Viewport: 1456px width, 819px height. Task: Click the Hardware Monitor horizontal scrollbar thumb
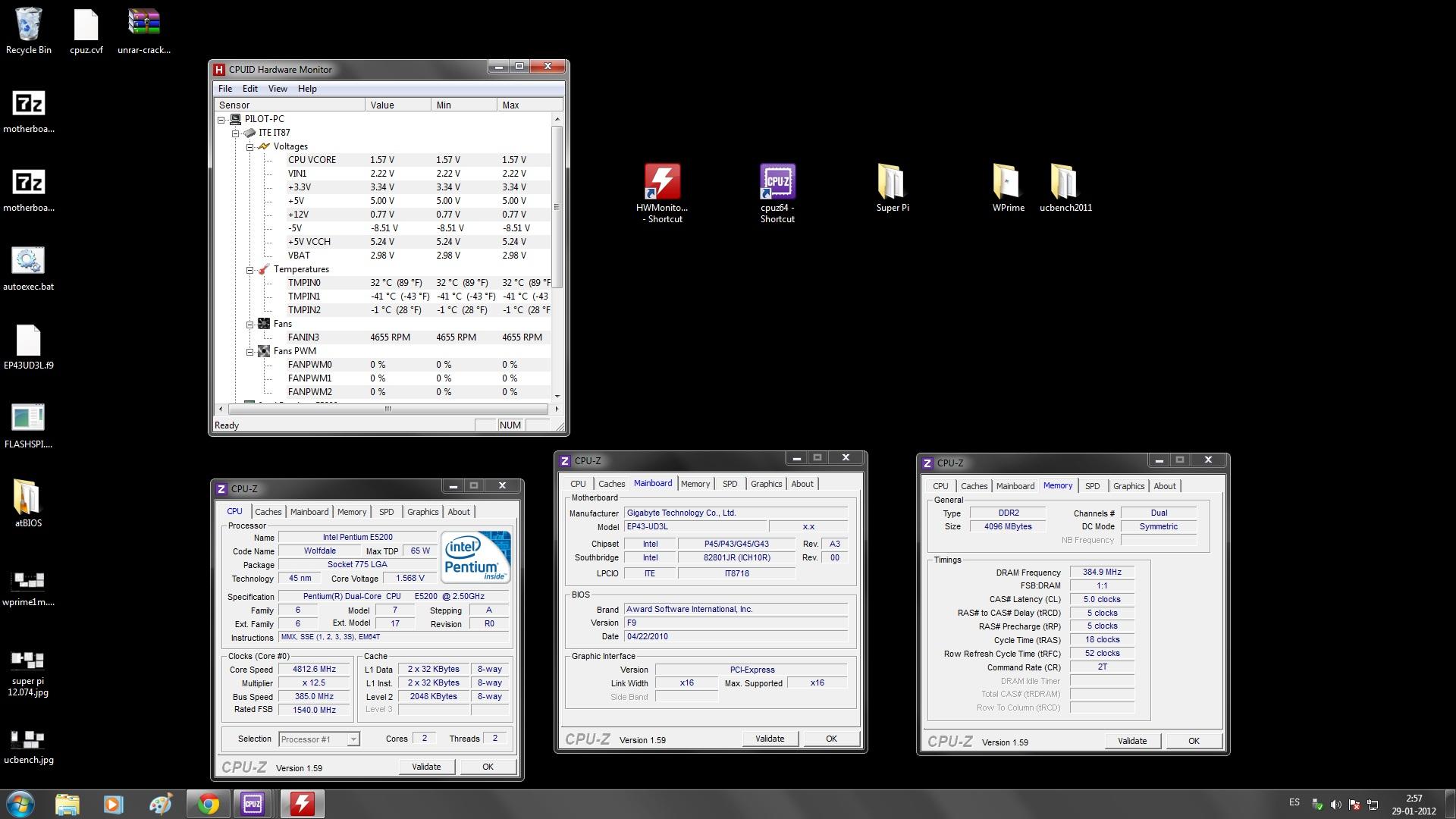pyautogui.click(x=388, y=409)
